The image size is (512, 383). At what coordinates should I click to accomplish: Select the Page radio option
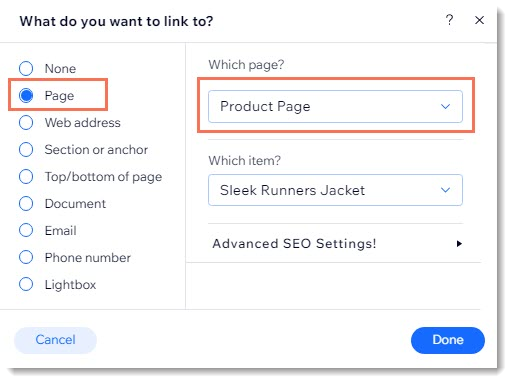[x=26, y=95]
